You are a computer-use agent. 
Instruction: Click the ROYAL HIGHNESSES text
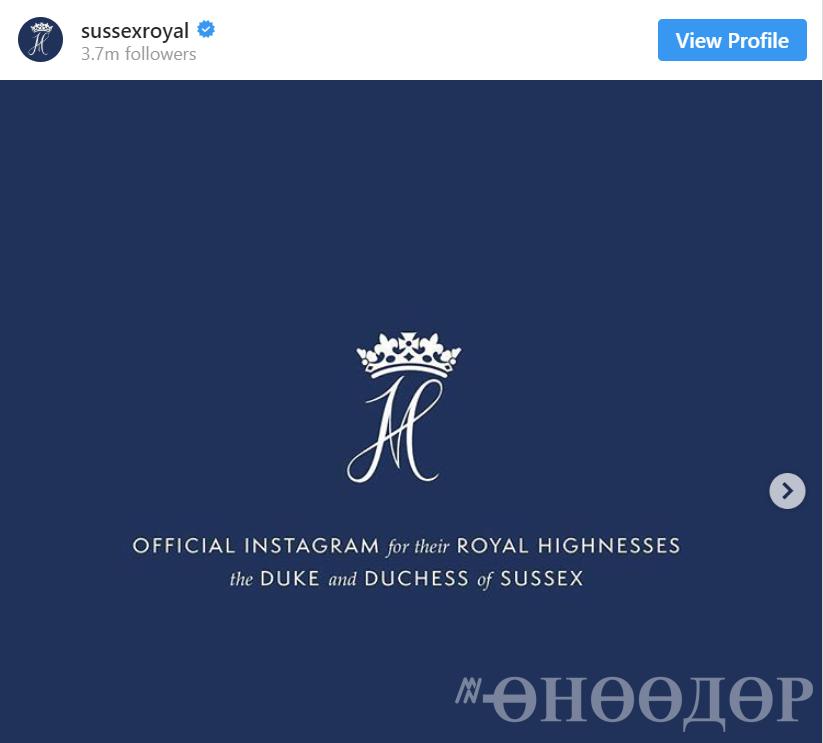569,546
